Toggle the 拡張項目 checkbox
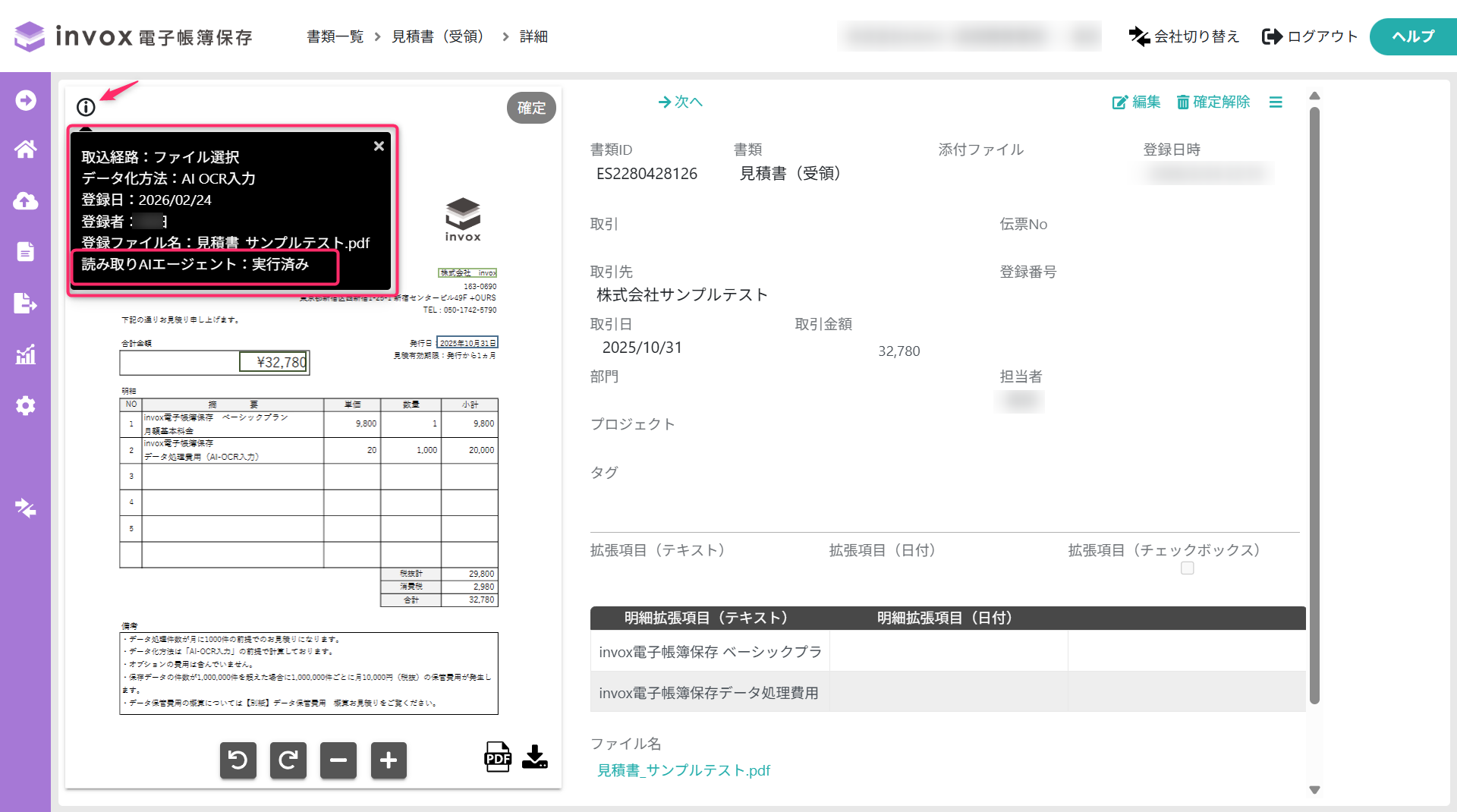Screen dimensions: 1457x812 [x=1188, y=568]
